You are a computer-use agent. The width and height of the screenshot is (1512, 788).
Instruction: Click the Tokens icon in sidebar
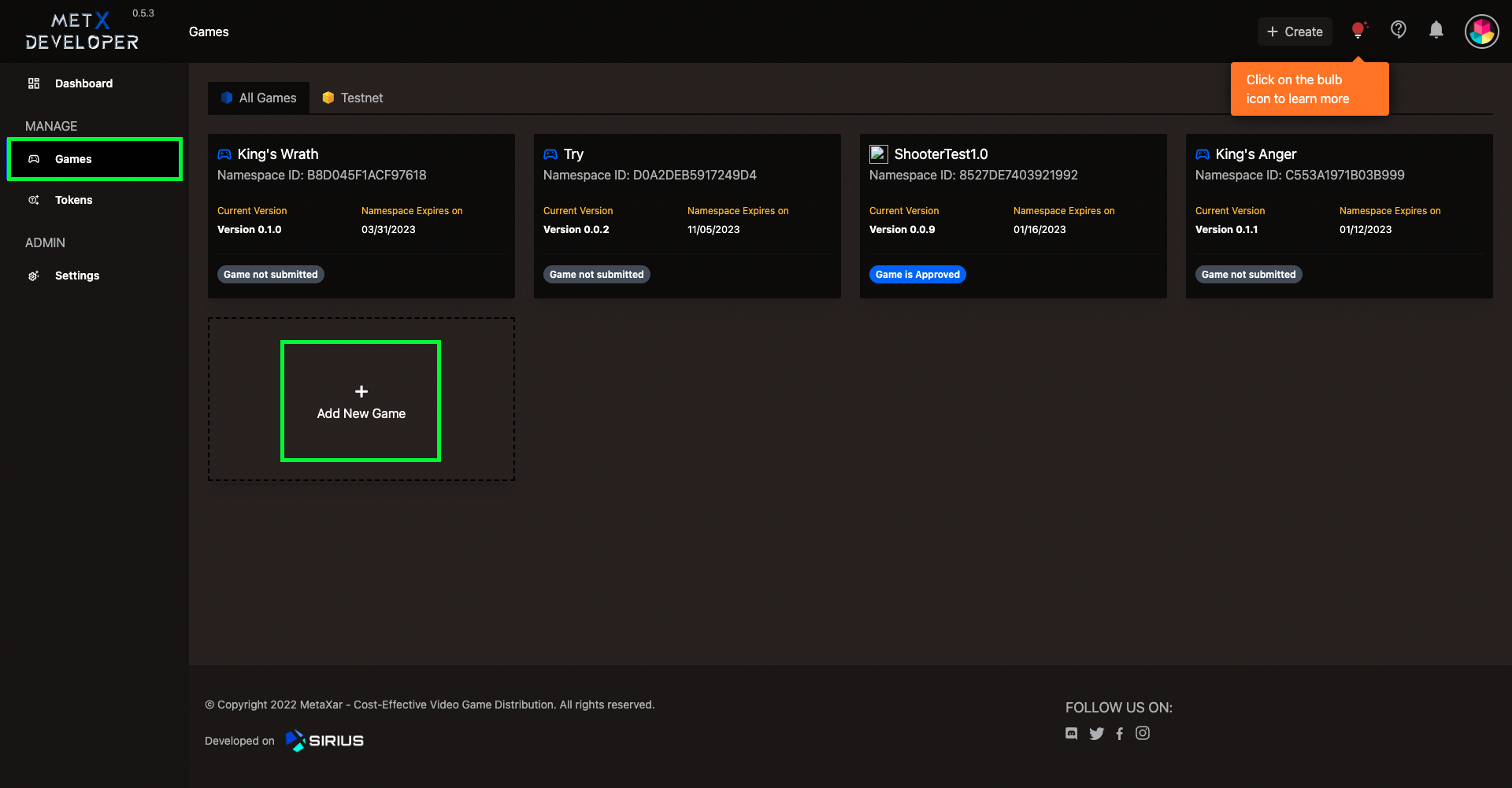click(34, 200)
